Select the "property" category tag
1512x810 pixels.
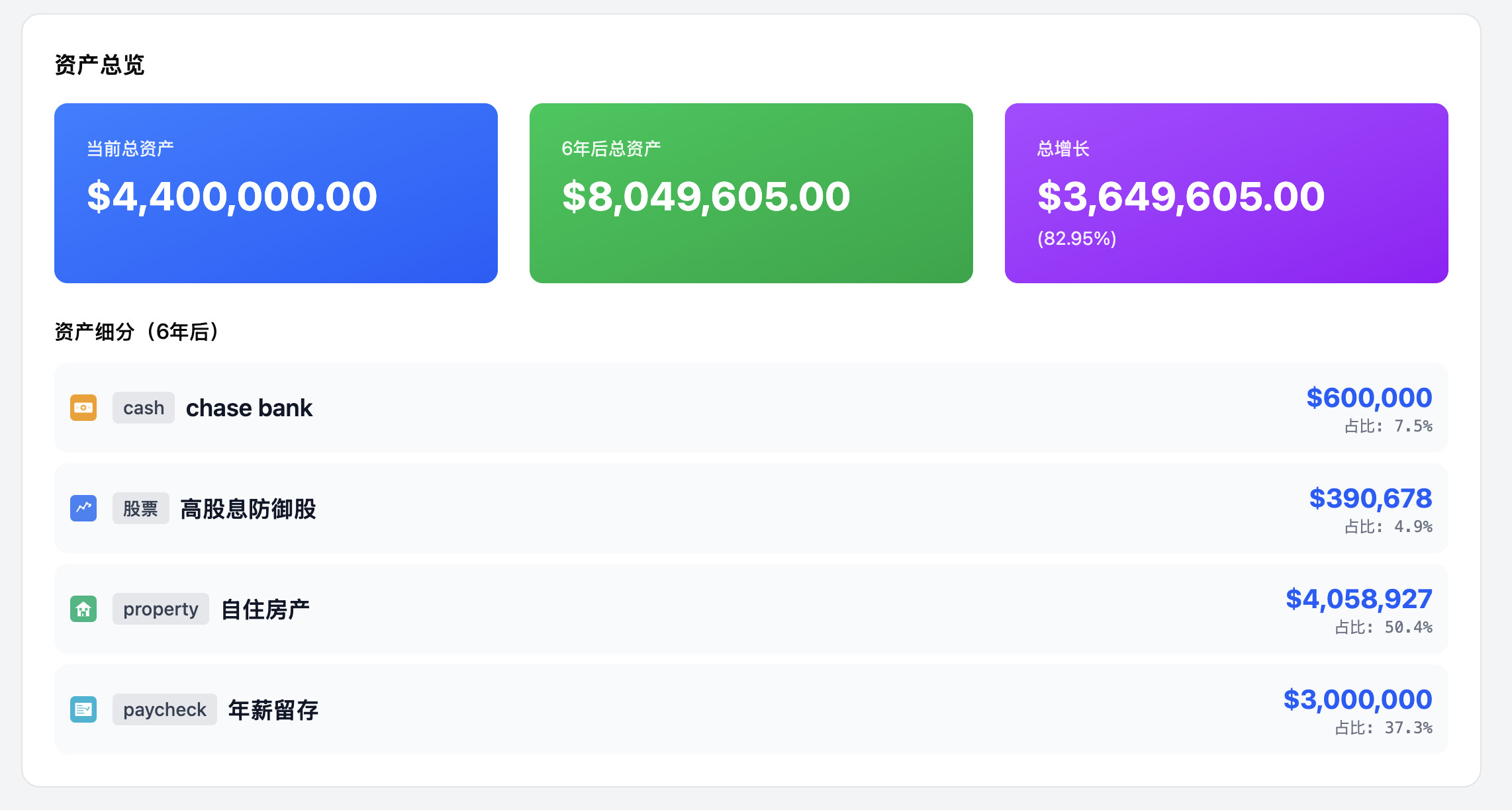161,609
